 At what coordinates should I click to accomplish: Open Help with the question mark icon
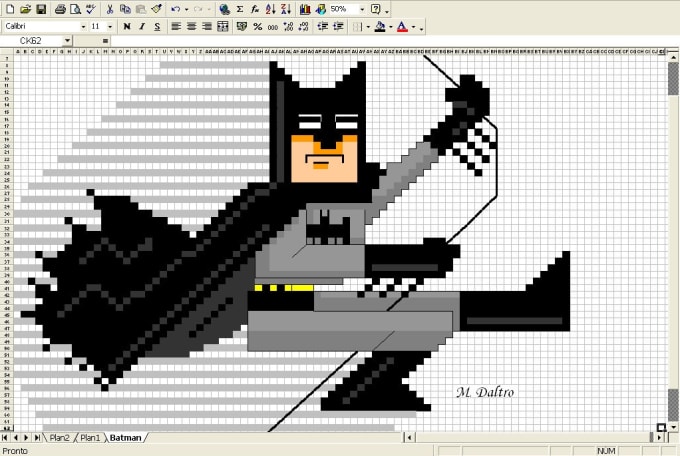(376, 9)
